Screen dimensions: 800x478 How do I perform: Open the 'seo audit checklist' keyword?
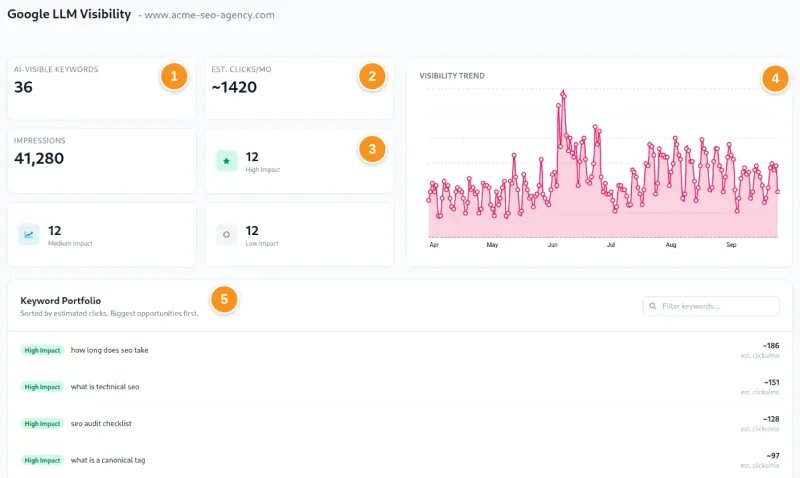coord(101,423)
